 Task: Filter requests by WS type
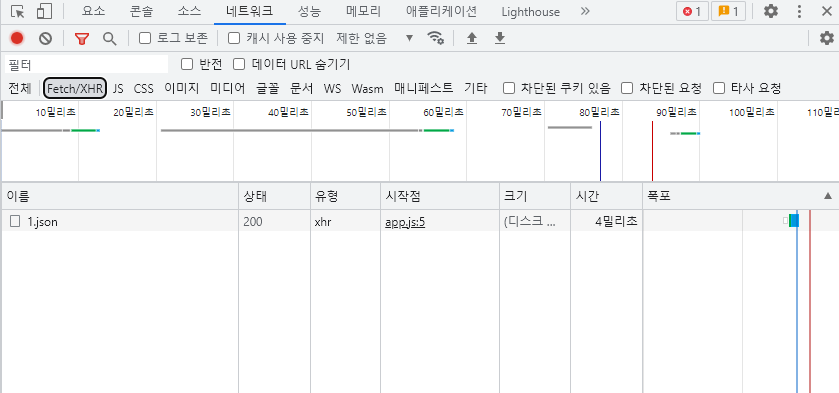coord(332,88)
